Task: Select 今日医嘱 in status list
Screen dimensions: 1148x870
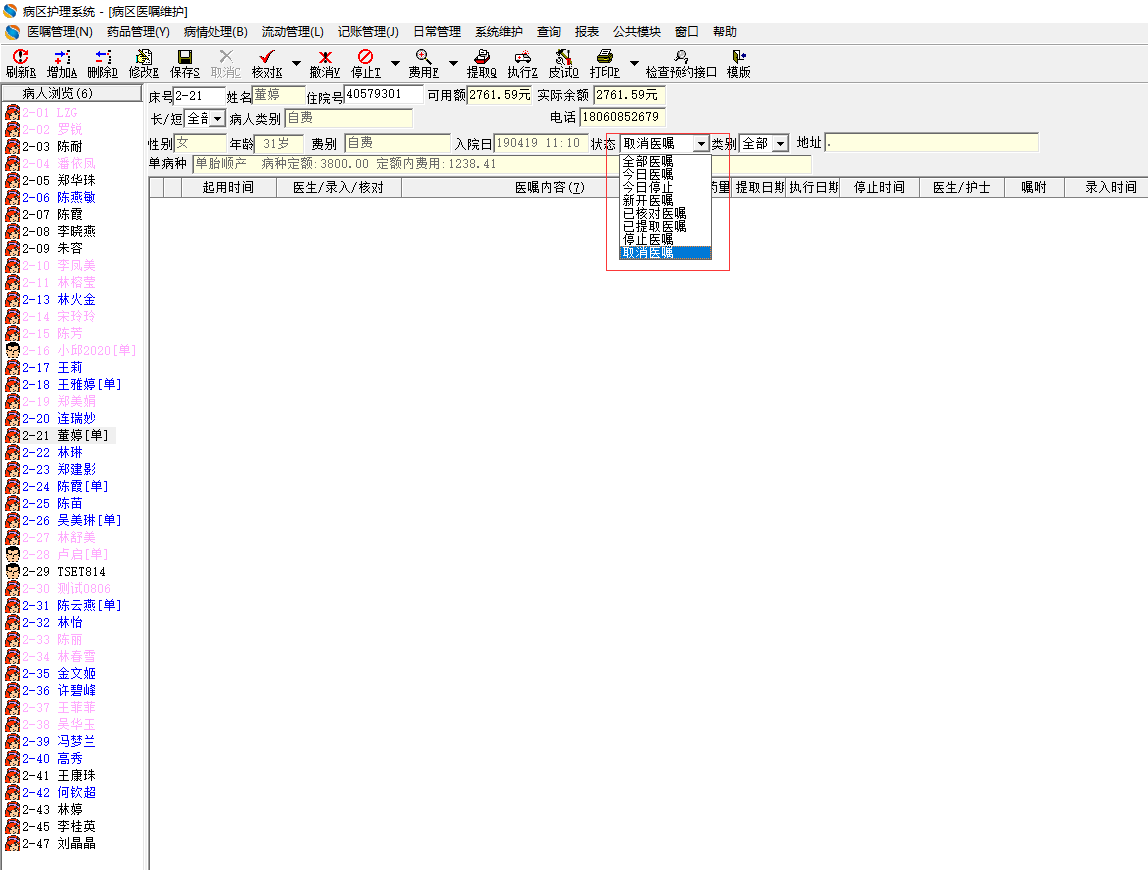Action: pos(666,175)
